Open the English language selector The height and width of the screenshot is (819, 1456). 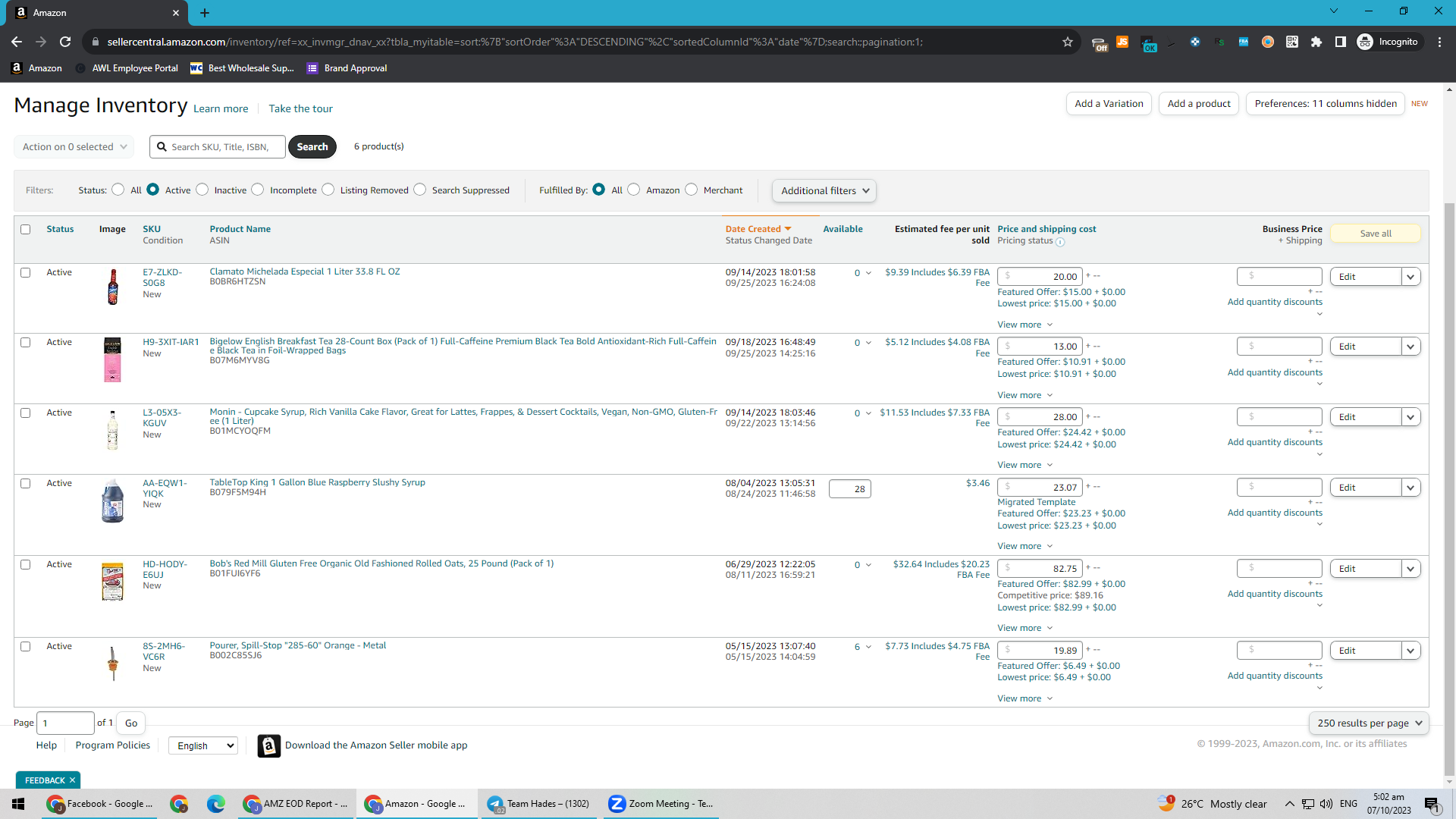pyautogui.click(x=203, y=745)
